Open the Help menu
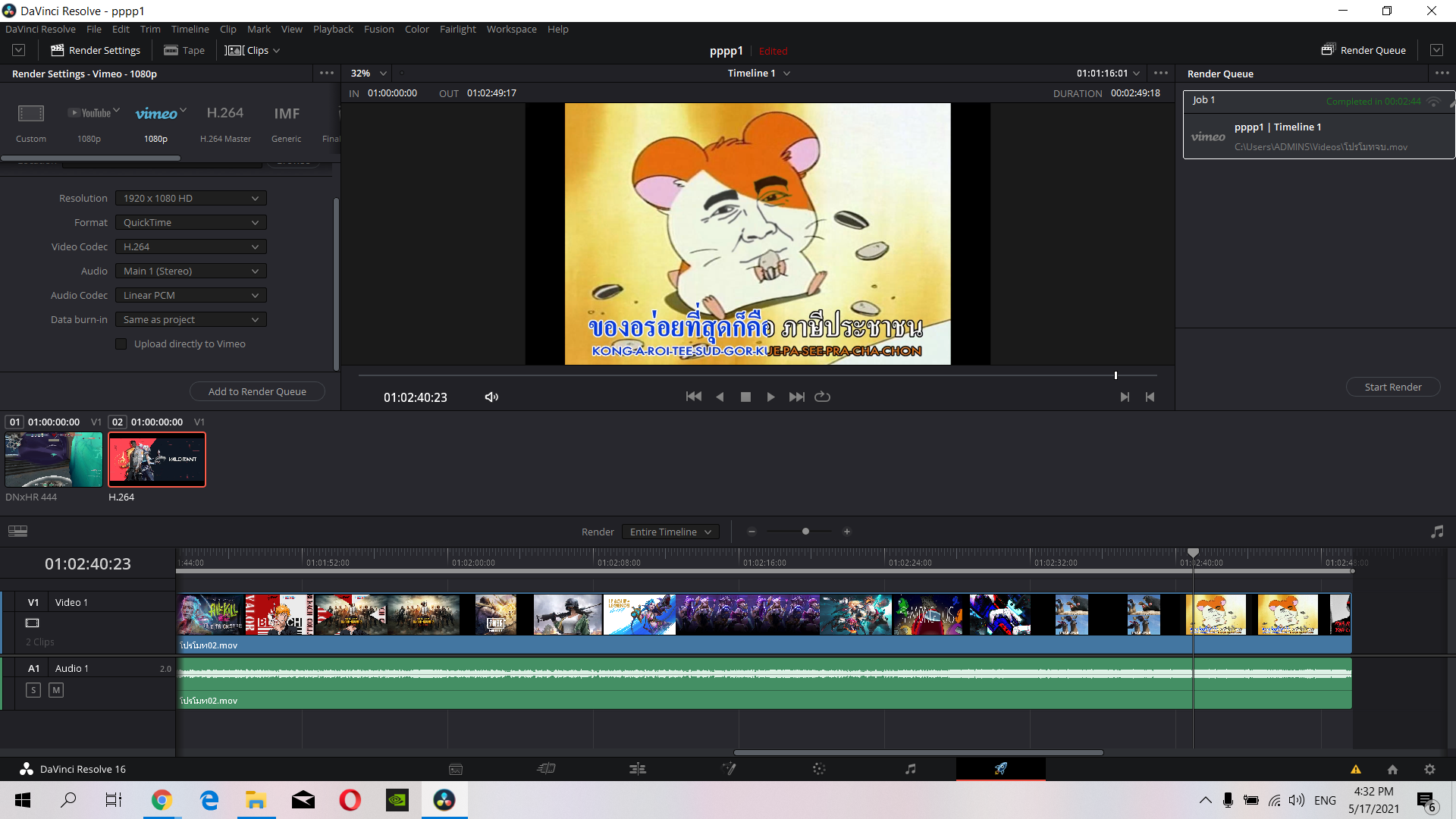The width and height of the screenshot is (1456, 819). point(558,29)
